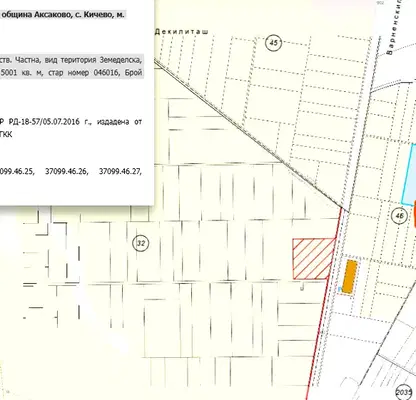
Task: Click the община Аксаково, с. Кичево heading
Action: point(63,15)
